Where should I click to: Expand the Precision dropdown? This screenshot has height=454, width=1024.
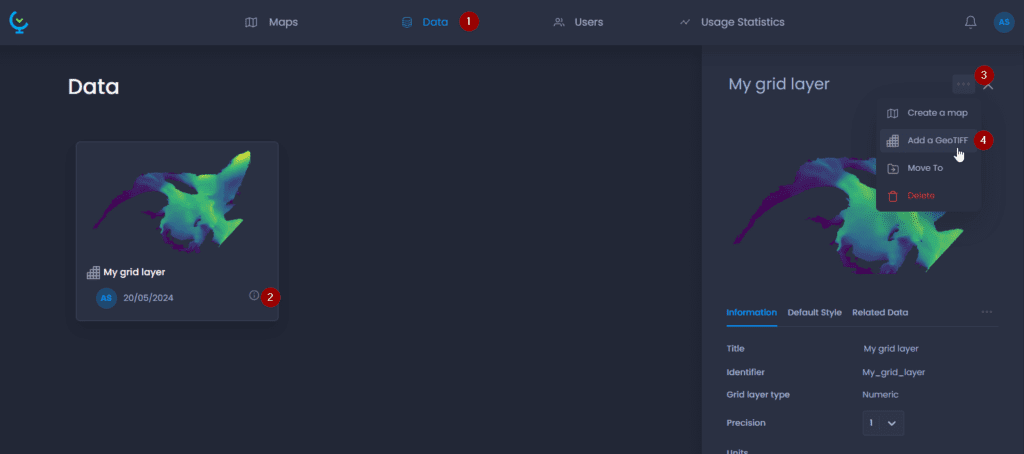[884, 423]
